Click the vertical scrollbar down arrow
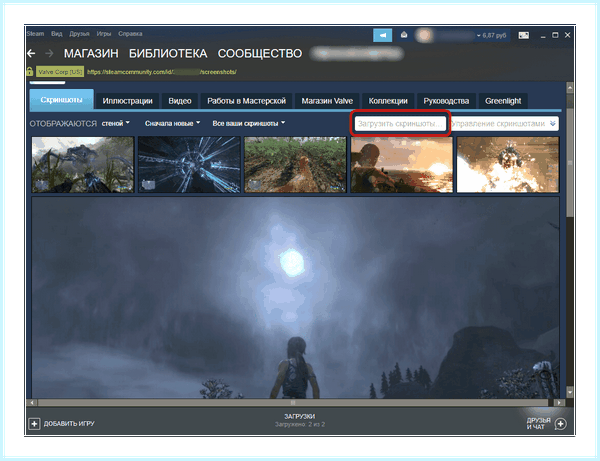Screen dimensions: 600x461 coord(570,392)
